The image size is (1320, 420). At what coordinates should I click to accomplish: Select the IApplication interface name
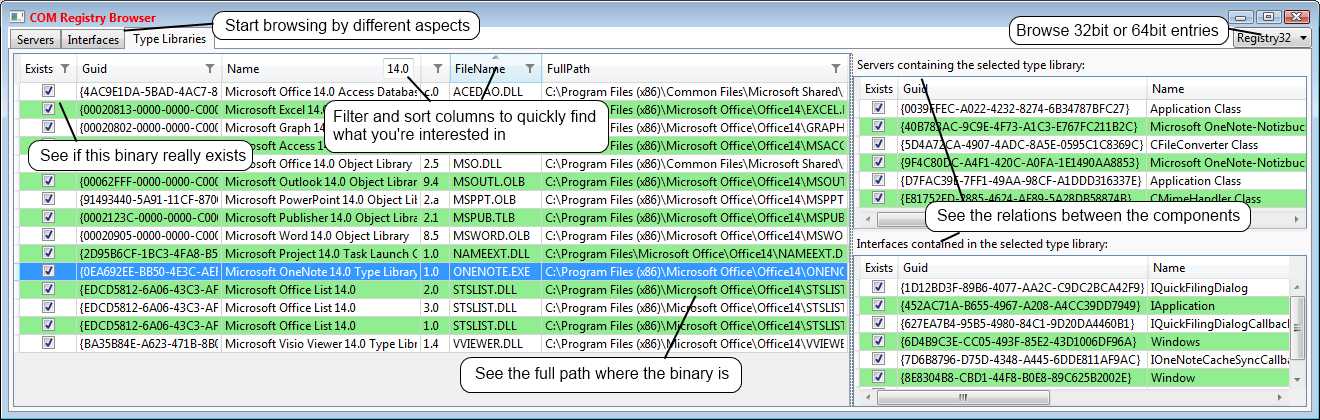point(1184,305)
